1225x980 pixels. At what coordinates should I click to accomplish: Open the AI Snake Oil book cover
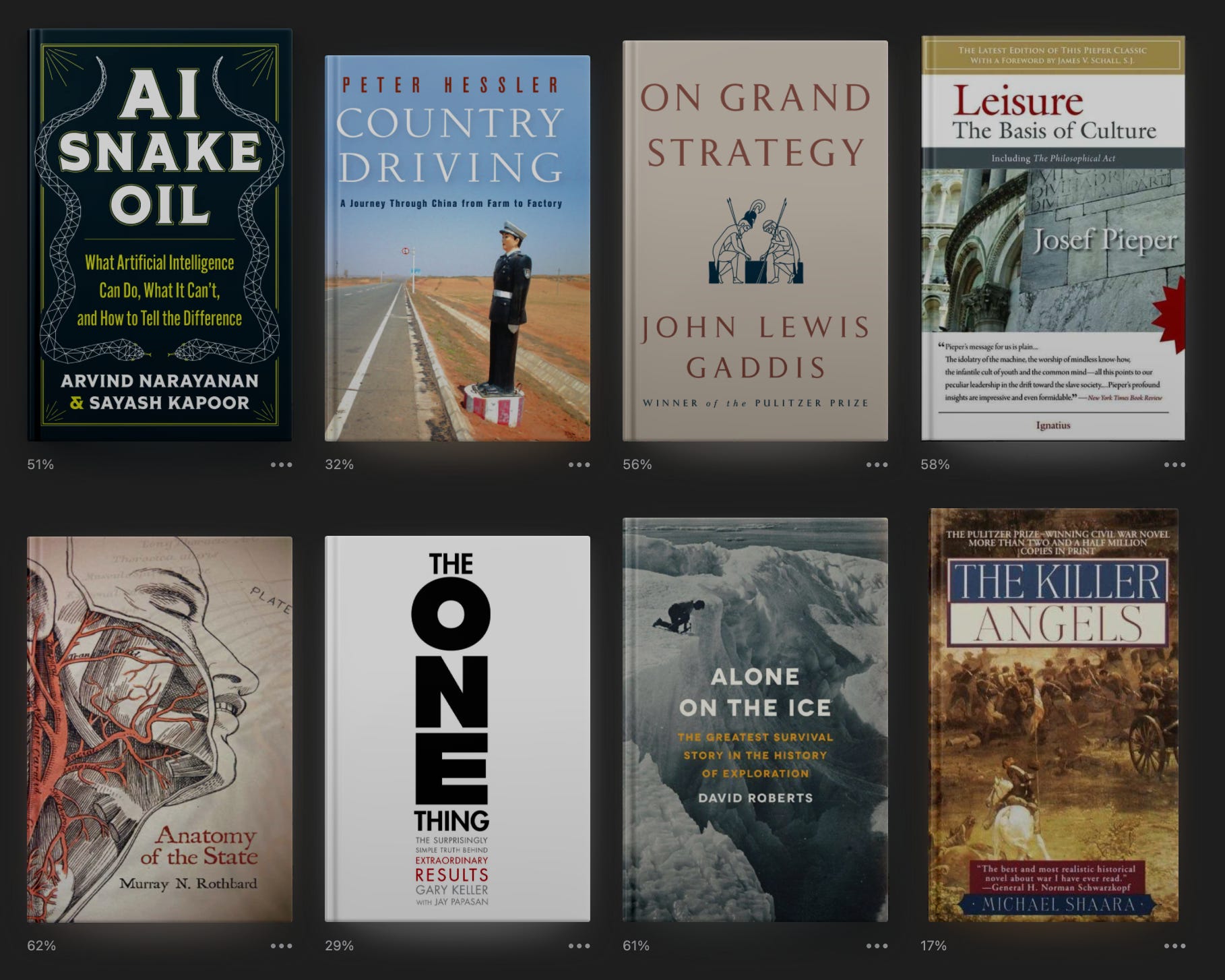tap(160, 235)
